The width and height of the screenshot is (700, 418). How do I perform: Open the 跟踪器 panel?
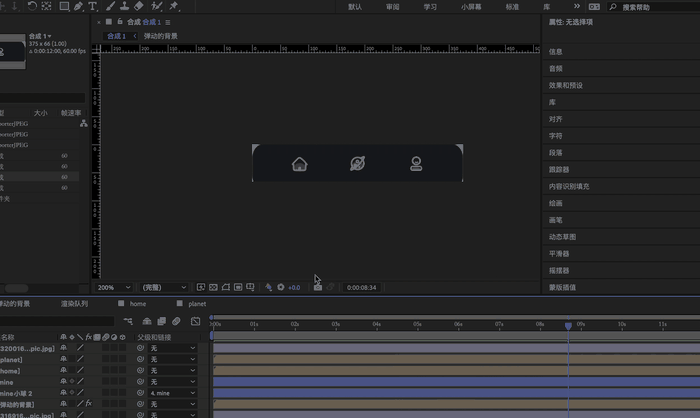point(559,170)
